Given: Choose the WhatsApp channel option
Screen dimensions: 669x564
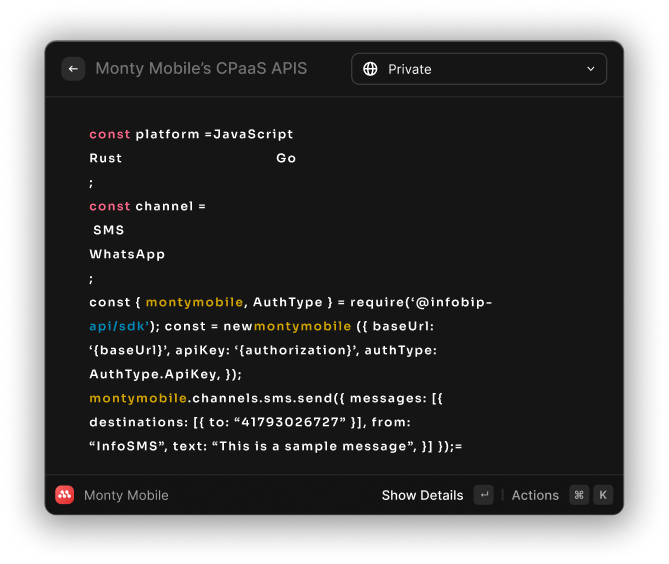Looking at the screenshot, I should click(127, 254).
